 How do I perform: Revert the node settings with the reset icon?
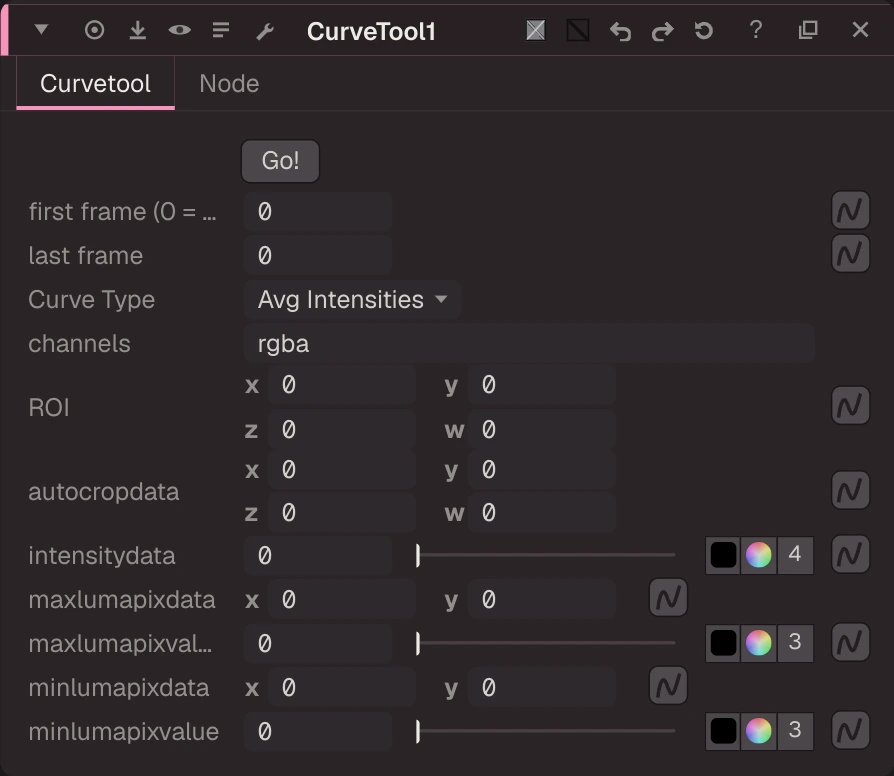coord(704,30)
